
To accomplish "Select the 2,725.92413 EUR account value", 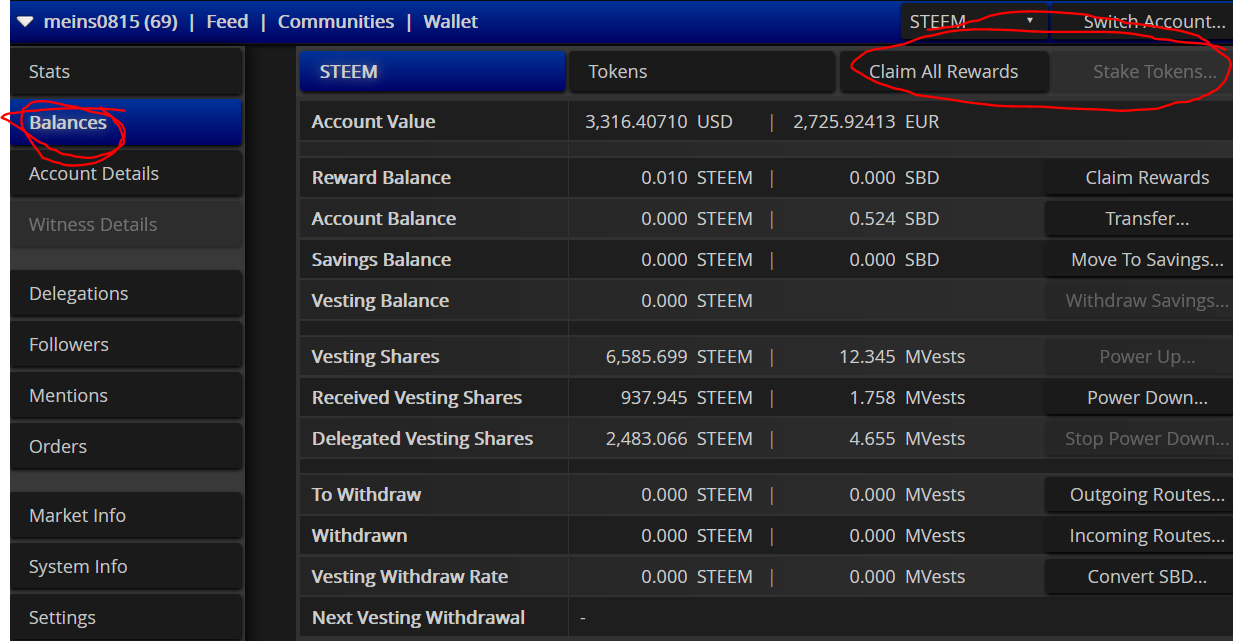I will pos(866,122).
